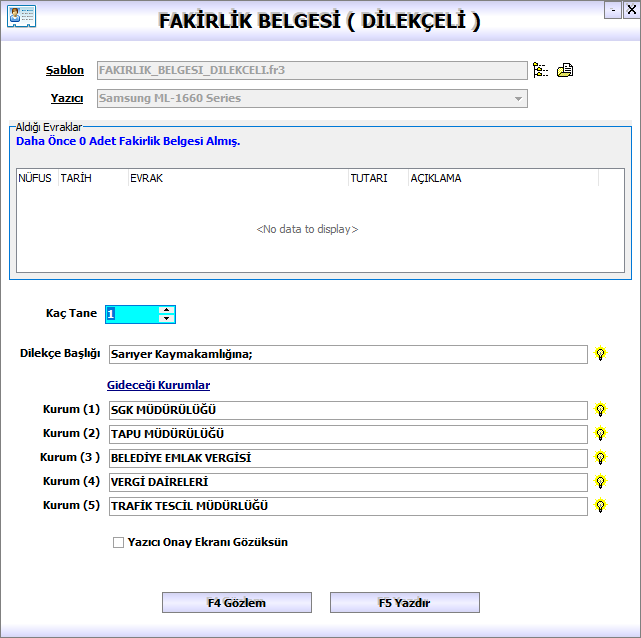The image size is (641, 638).
Task: Open the Yazıcı printer dropdown
Action: [x=518, y=99]
